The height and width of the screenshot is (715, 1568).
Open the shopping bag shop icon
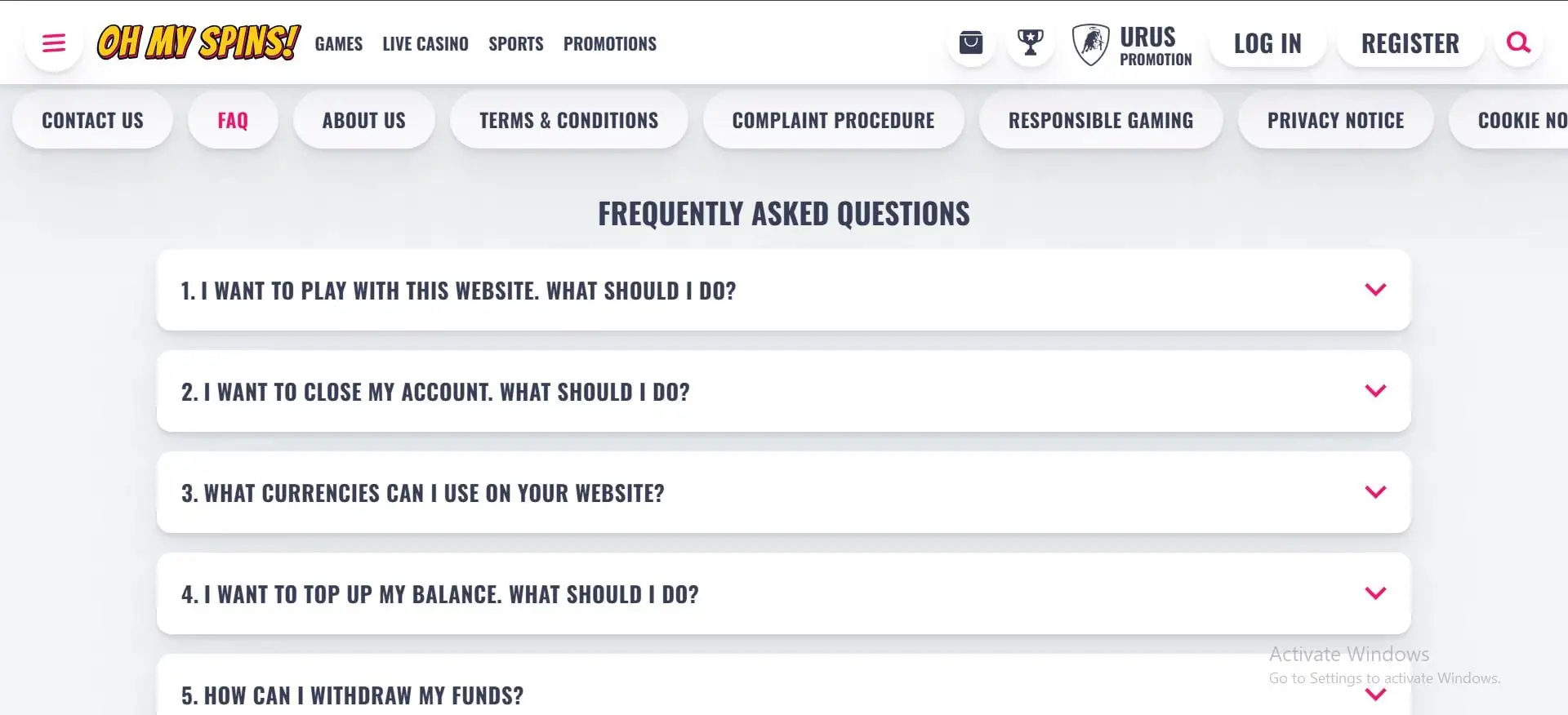(971, 42)
